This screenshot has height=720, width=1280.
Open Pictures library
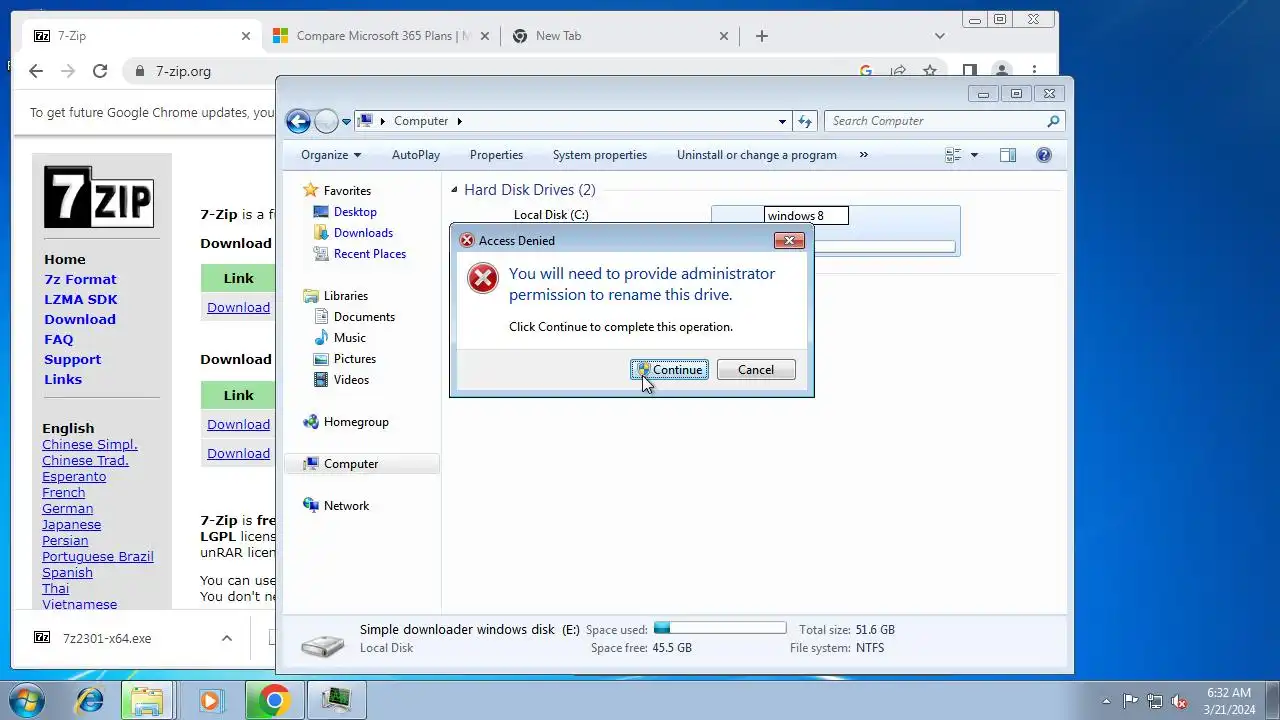pyautogui.click(x=355, y=359)
